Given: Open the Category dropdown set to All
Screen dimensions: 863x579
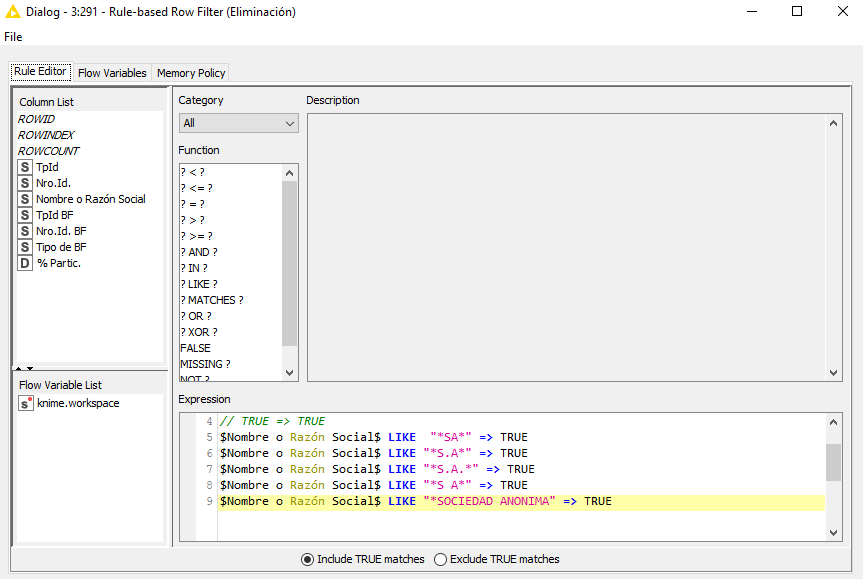Looking at the screenshot, I should [x=238, y=123].
